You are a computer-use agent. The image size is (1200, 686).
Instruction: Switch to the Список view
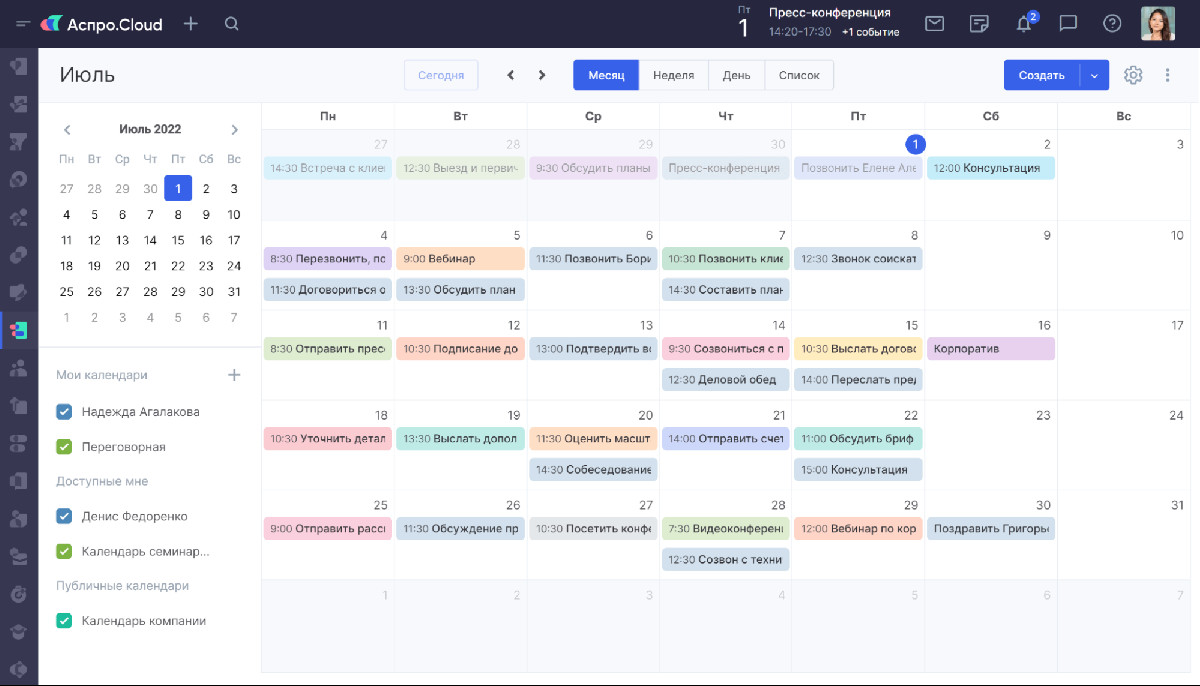click(798, 75)
